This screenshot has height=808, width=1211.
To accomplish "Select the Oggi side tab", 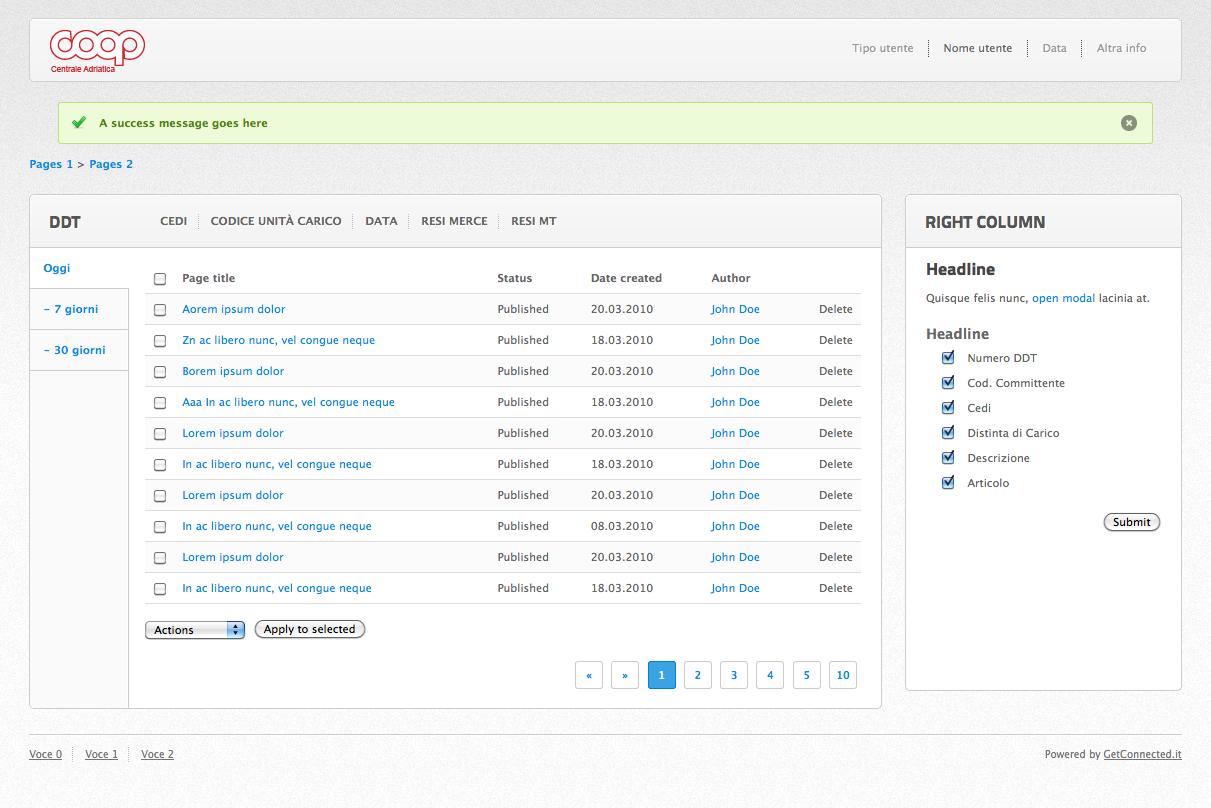I will tap(79, 268).
